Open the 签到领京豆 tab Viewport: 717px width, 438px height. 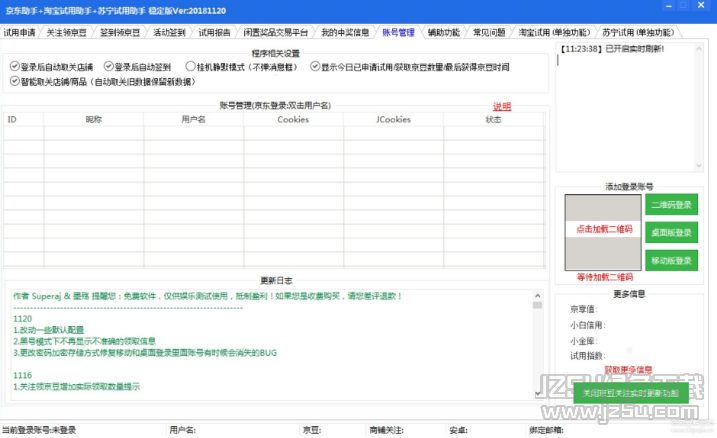[x=120, y=32]
